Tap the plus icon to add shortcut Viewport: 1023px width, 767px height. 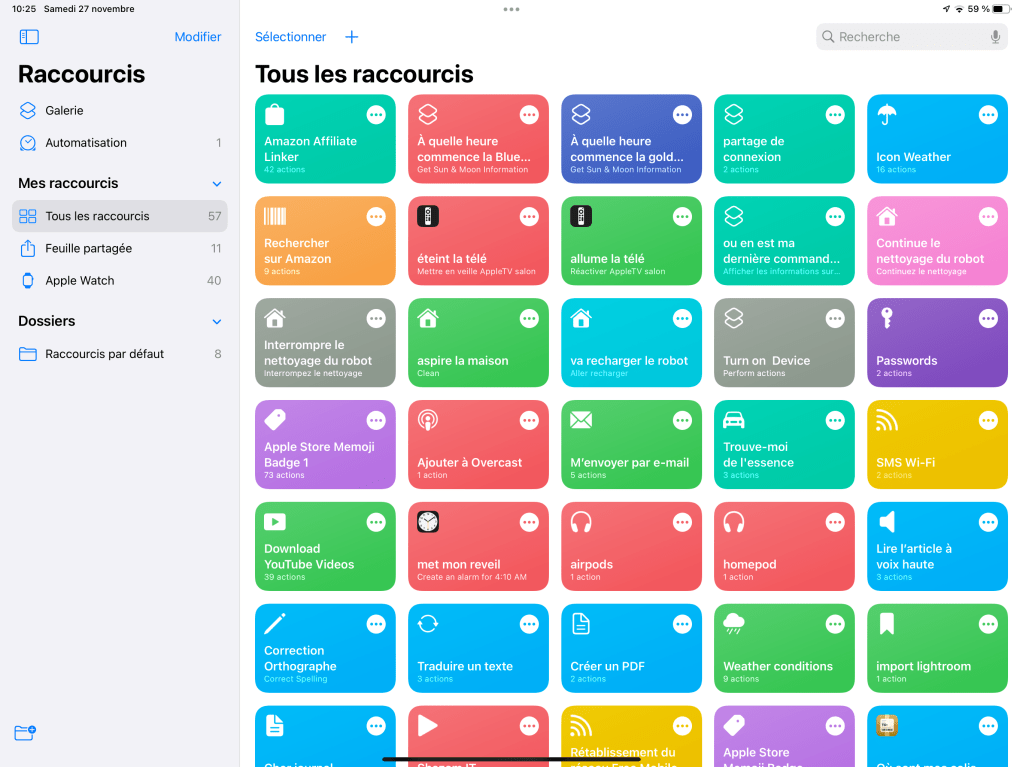point(351,37)
